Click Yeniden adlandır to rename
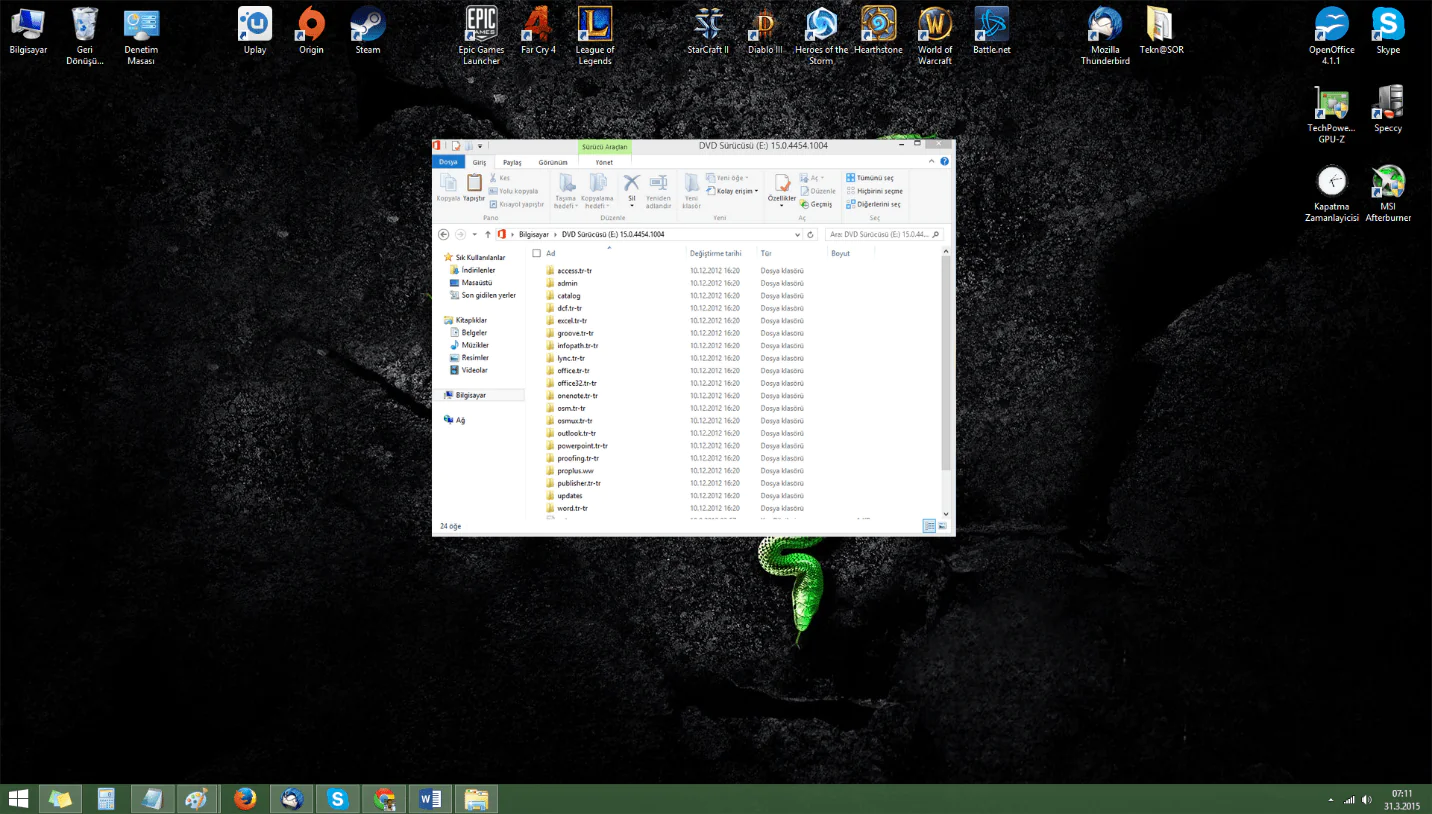Viewport: 1432px width, 814px height. [x=657, y=182]
